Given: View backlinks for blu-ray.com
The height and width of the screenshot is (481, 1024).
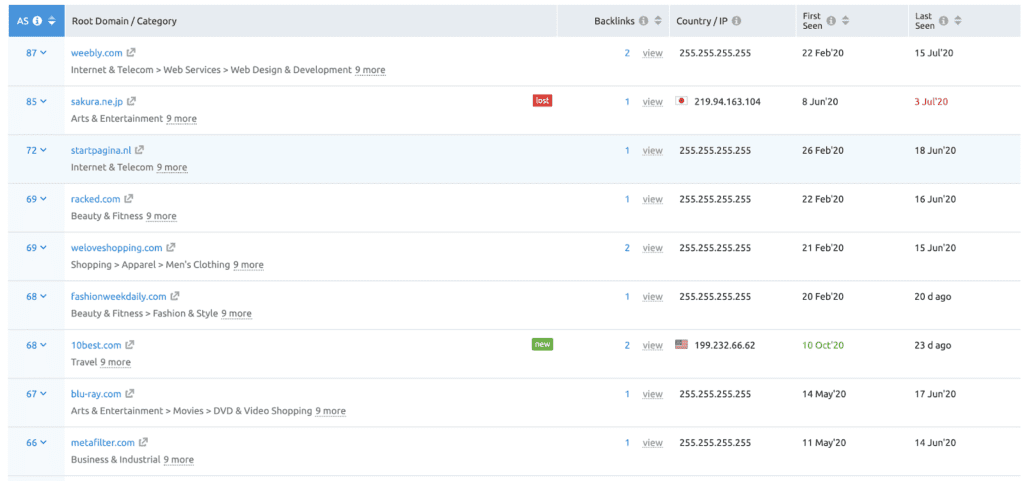Looking at the screenshot, I should click(652, 394).
